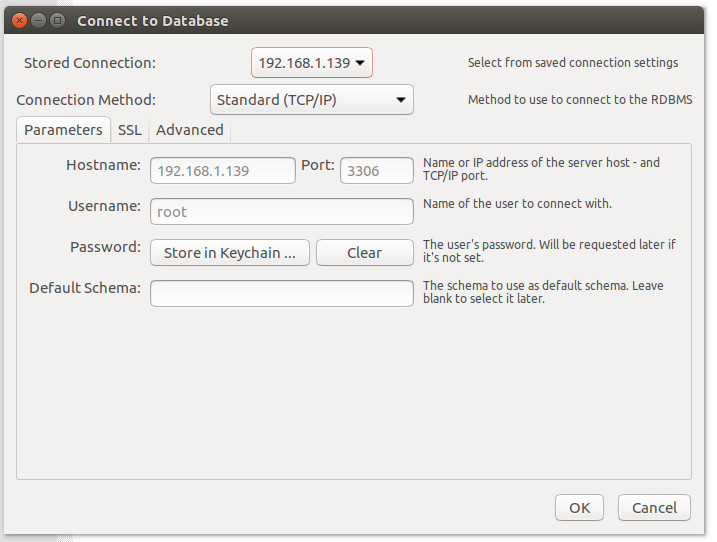This screenshot has height=542, width=717.
Task: Select the Username text box
Action: coord(281,212)
